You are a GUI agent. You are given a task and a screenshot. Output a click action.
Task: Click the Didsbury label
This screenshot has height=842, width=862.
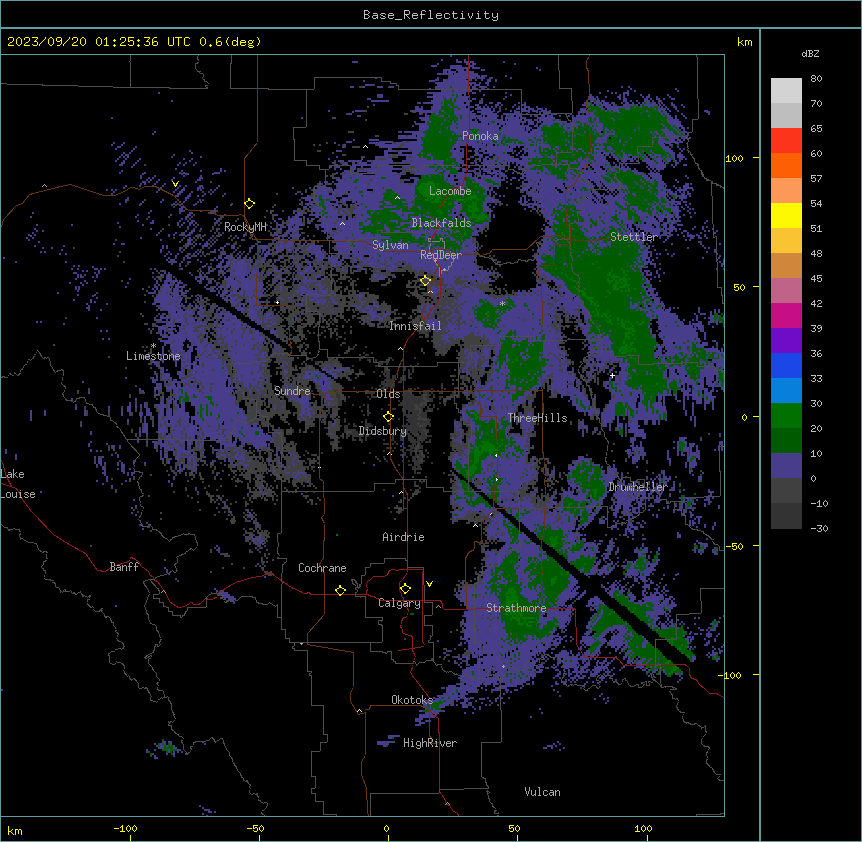[x=383, y=431]
